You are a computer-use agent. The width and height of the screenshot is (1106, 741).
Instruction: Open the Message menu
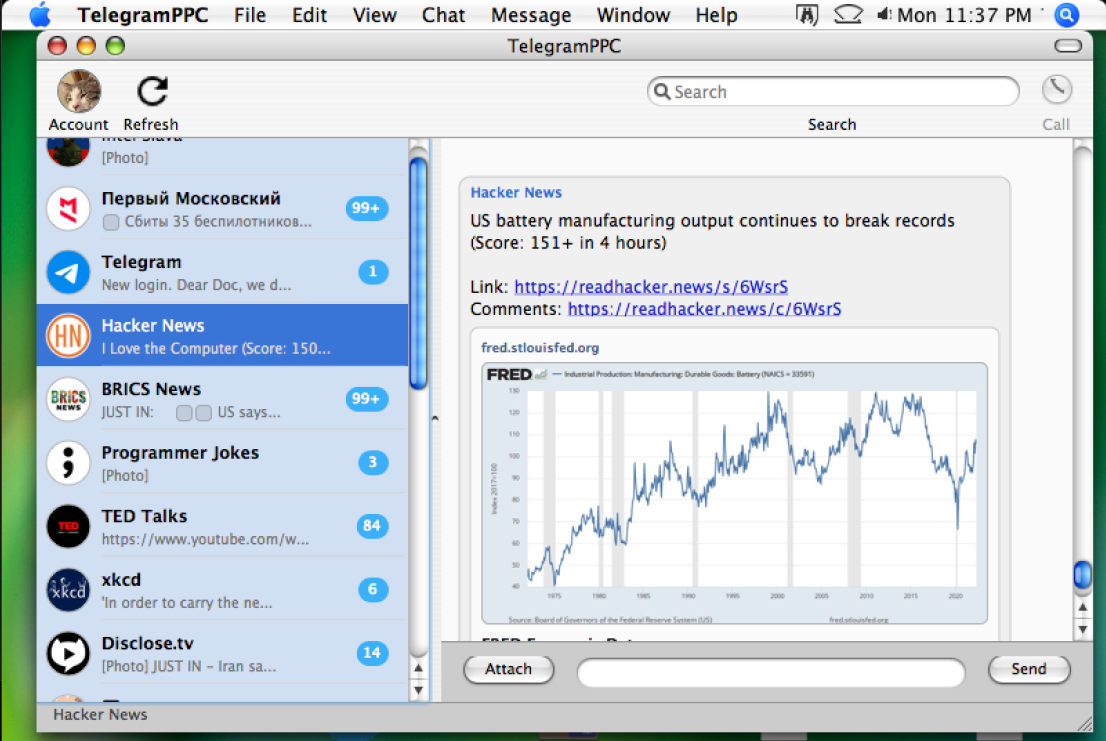530,15
